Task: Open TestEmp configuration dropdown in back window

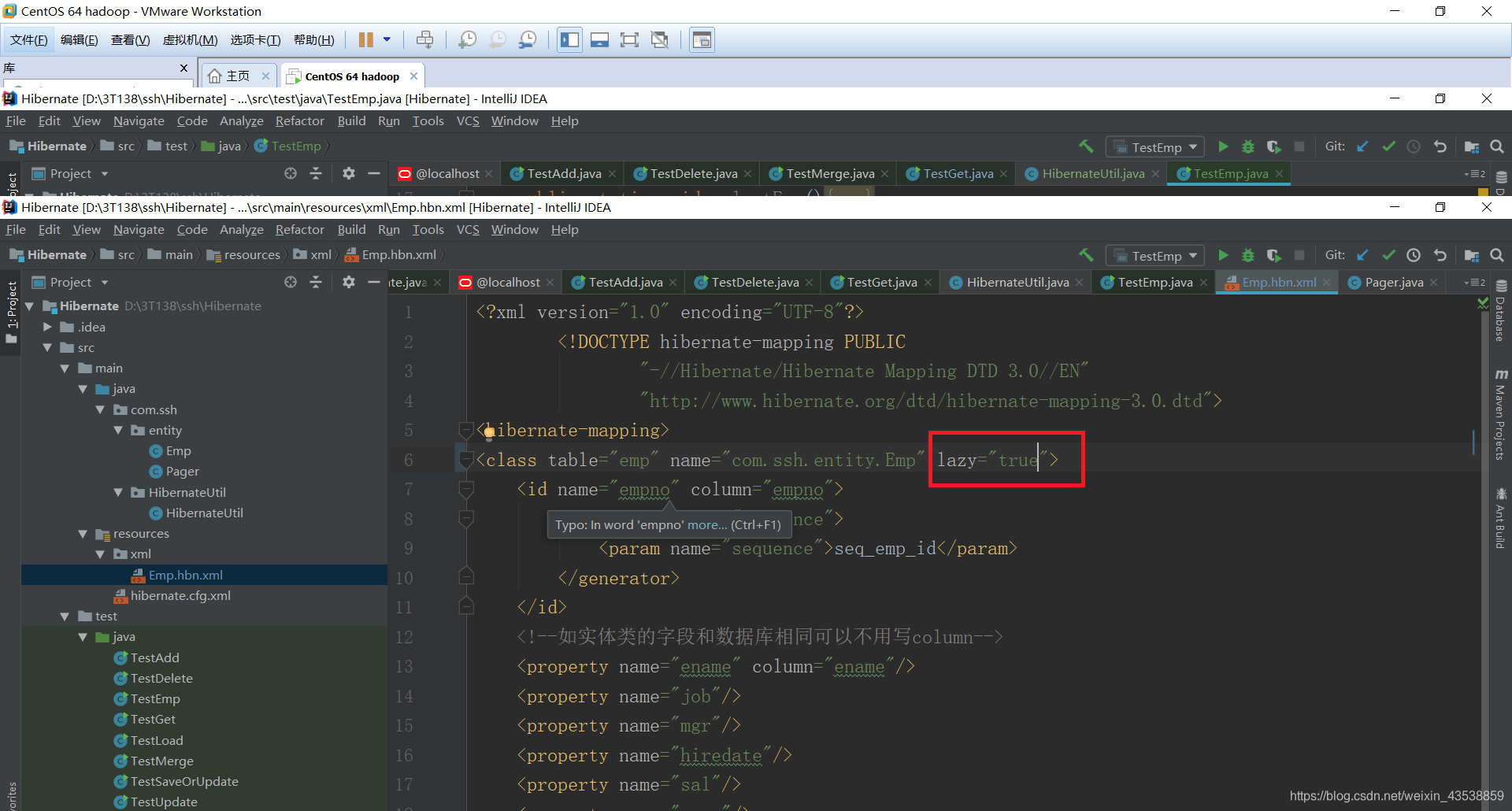Action: pyautogui.click(x=1155, y=147)
